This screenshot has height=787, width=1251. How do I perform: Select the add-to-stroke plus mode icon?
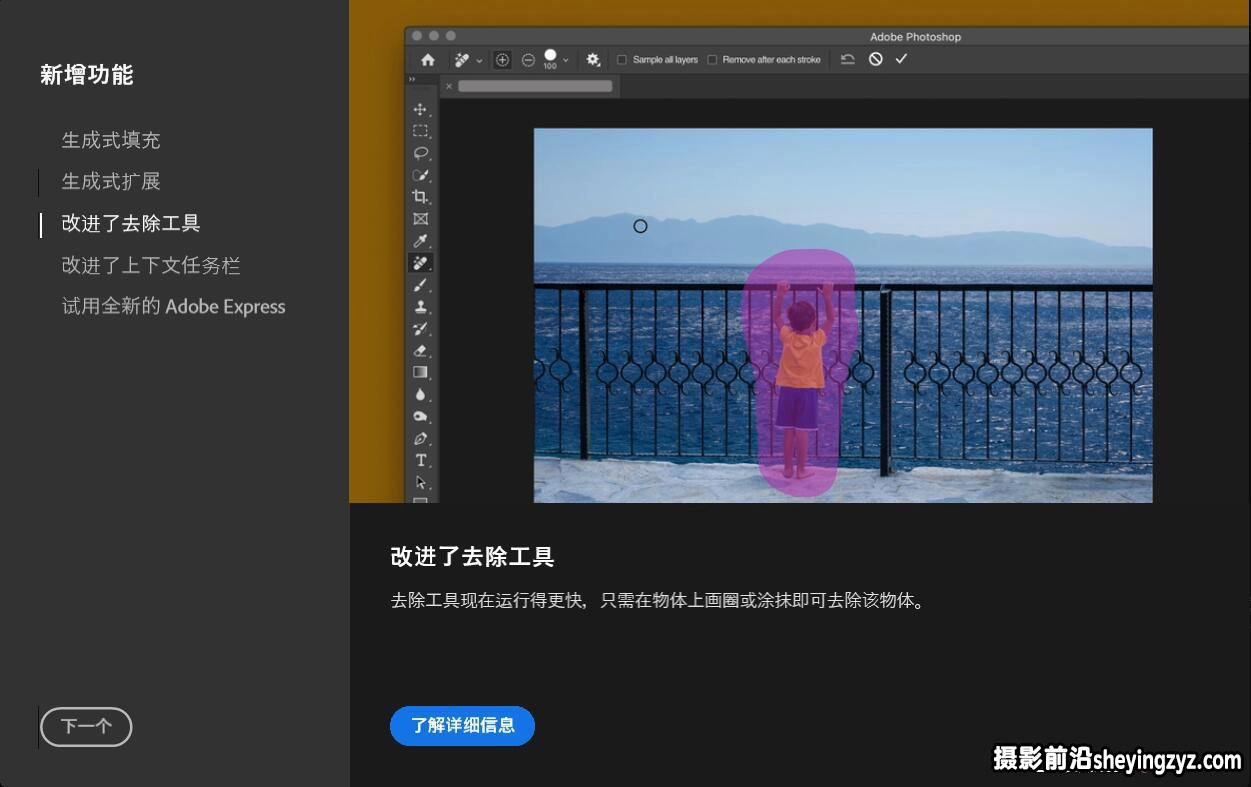click(502, 60)
